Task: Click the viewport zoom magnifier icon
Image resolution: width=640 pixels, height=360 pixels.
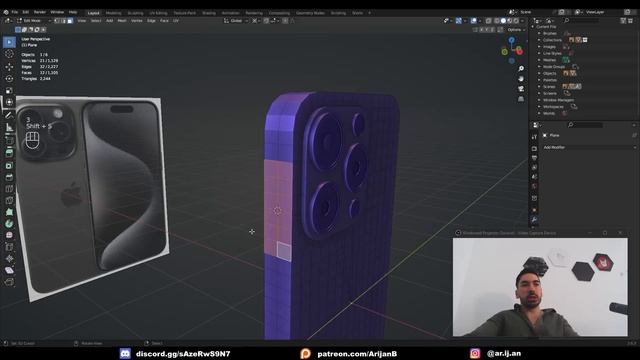Action: [x=521, y=69]
